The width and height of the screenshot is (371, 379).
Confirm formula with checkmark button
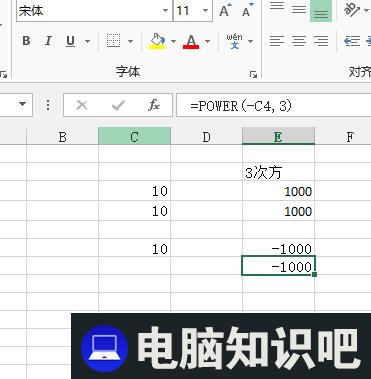[x=118, y=106]
